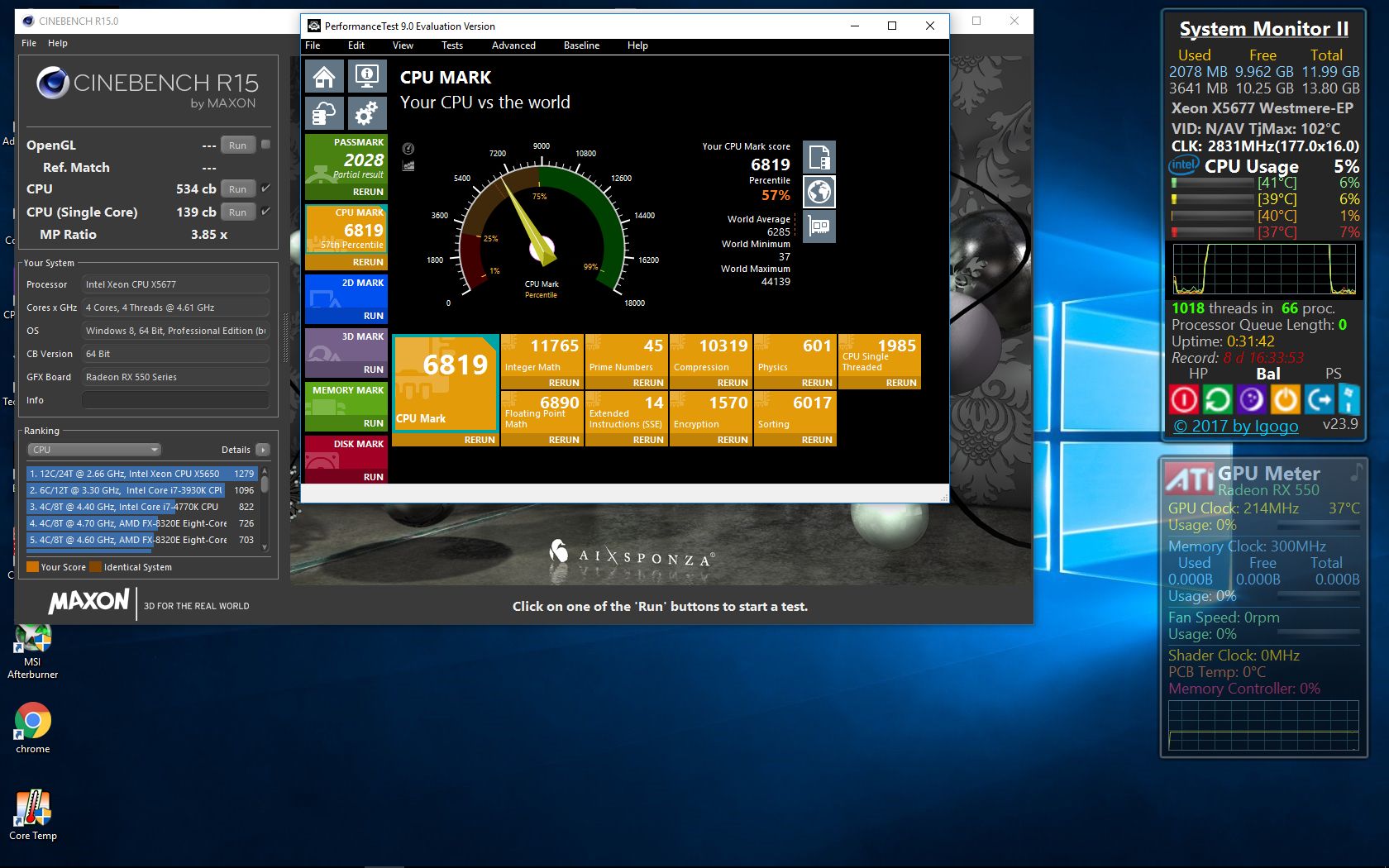Run the OpenGL test in Cinebench
Viewport: 1389px width, 868px height.
click(238, 145)
